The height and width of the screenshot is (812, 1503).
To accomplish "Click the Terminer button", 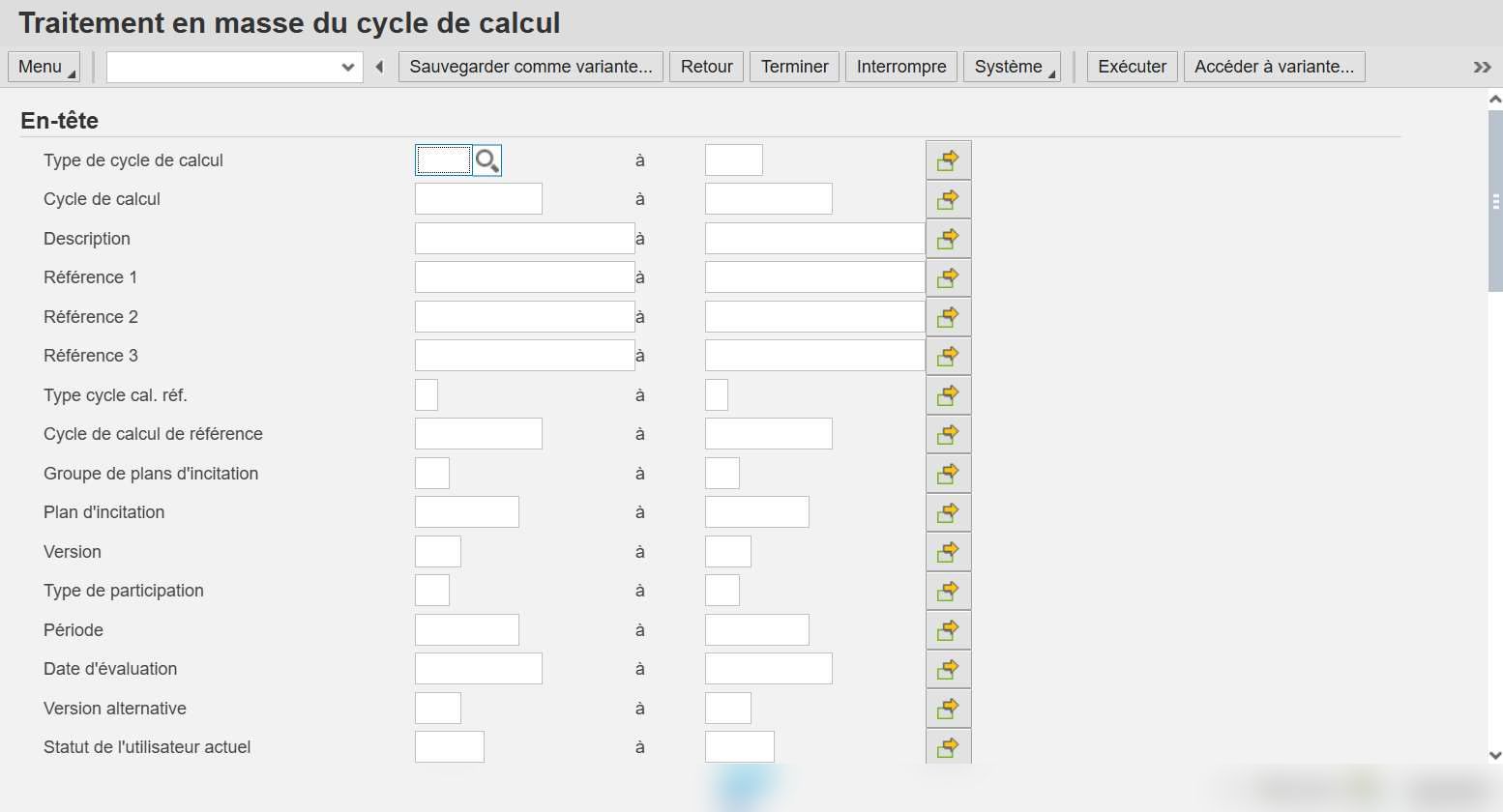I will (794, 67).
